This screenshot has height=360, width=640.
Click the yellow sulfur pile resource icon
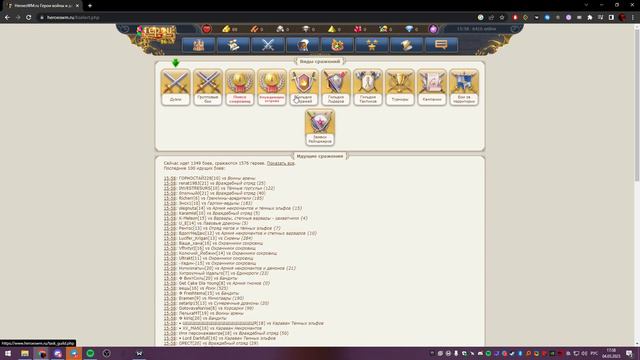pyautogui.click(x=331, y=29)
